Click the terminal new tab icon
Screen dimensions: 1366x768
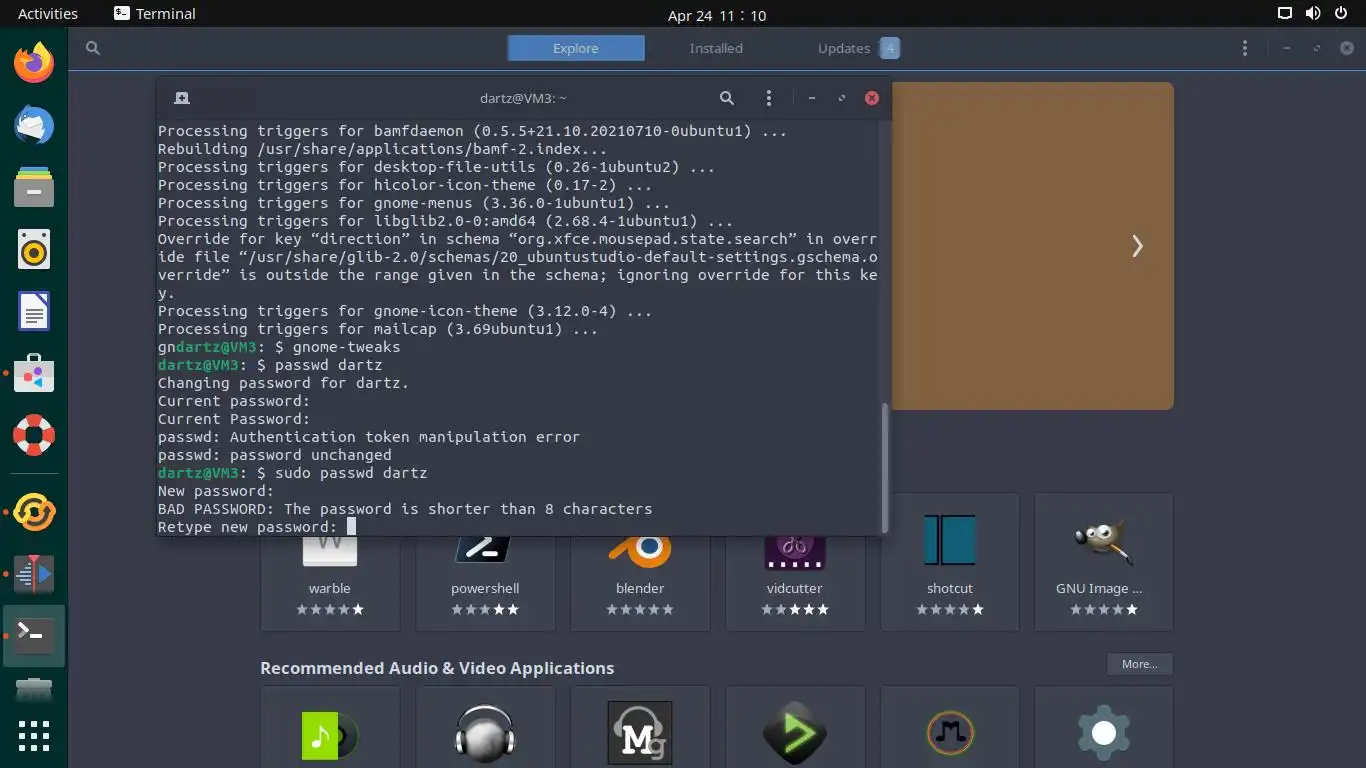(x=182, y=98)
